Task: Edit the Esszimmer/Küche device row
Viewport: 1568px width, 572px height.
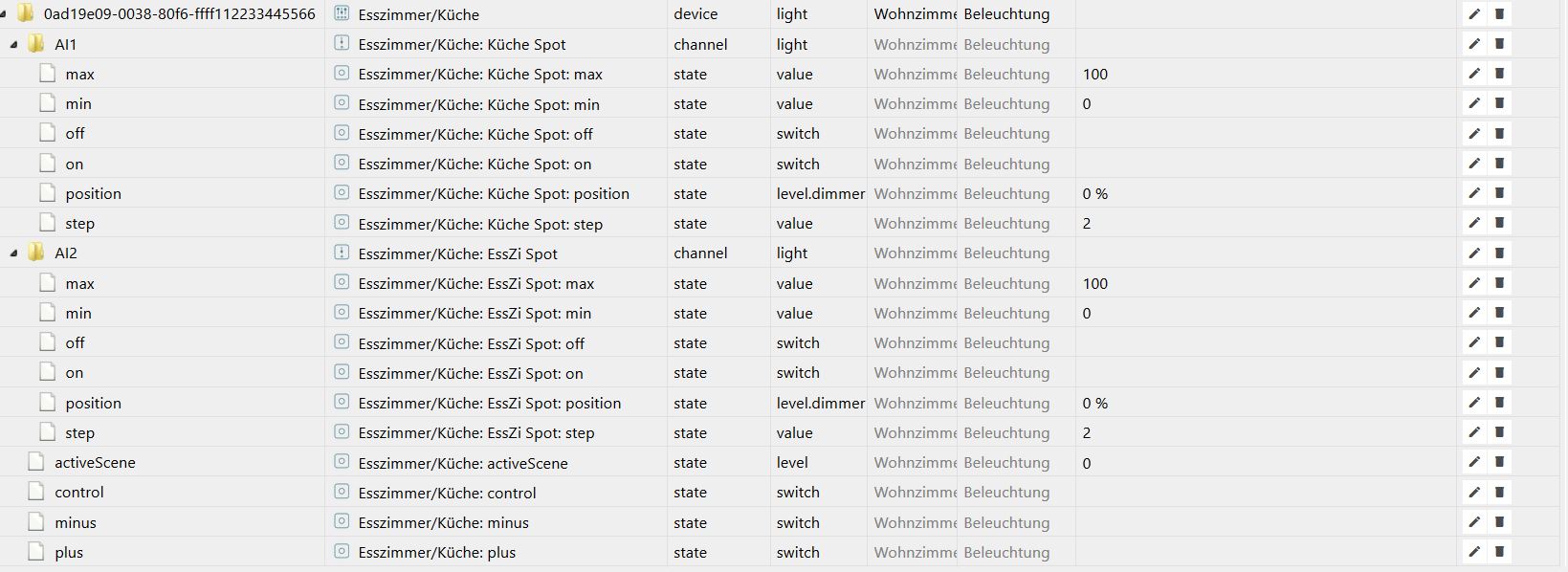Action: coord(1474,14)
